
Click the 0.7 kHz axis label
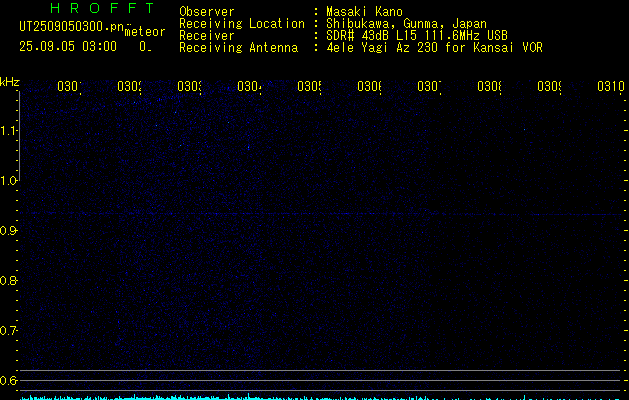click(x=8, y=331)
